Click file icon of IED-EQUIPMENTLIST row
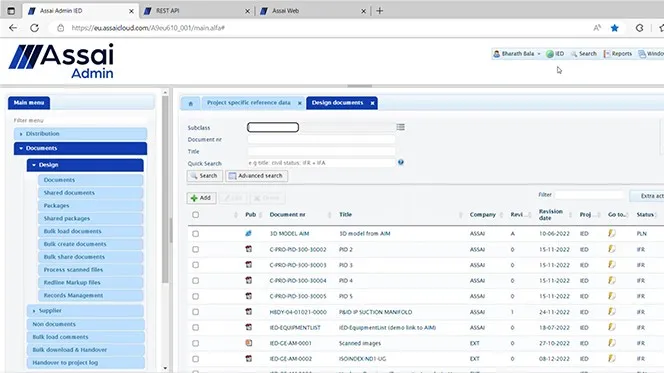Screen dimensions: 664x373 (249, 327)
